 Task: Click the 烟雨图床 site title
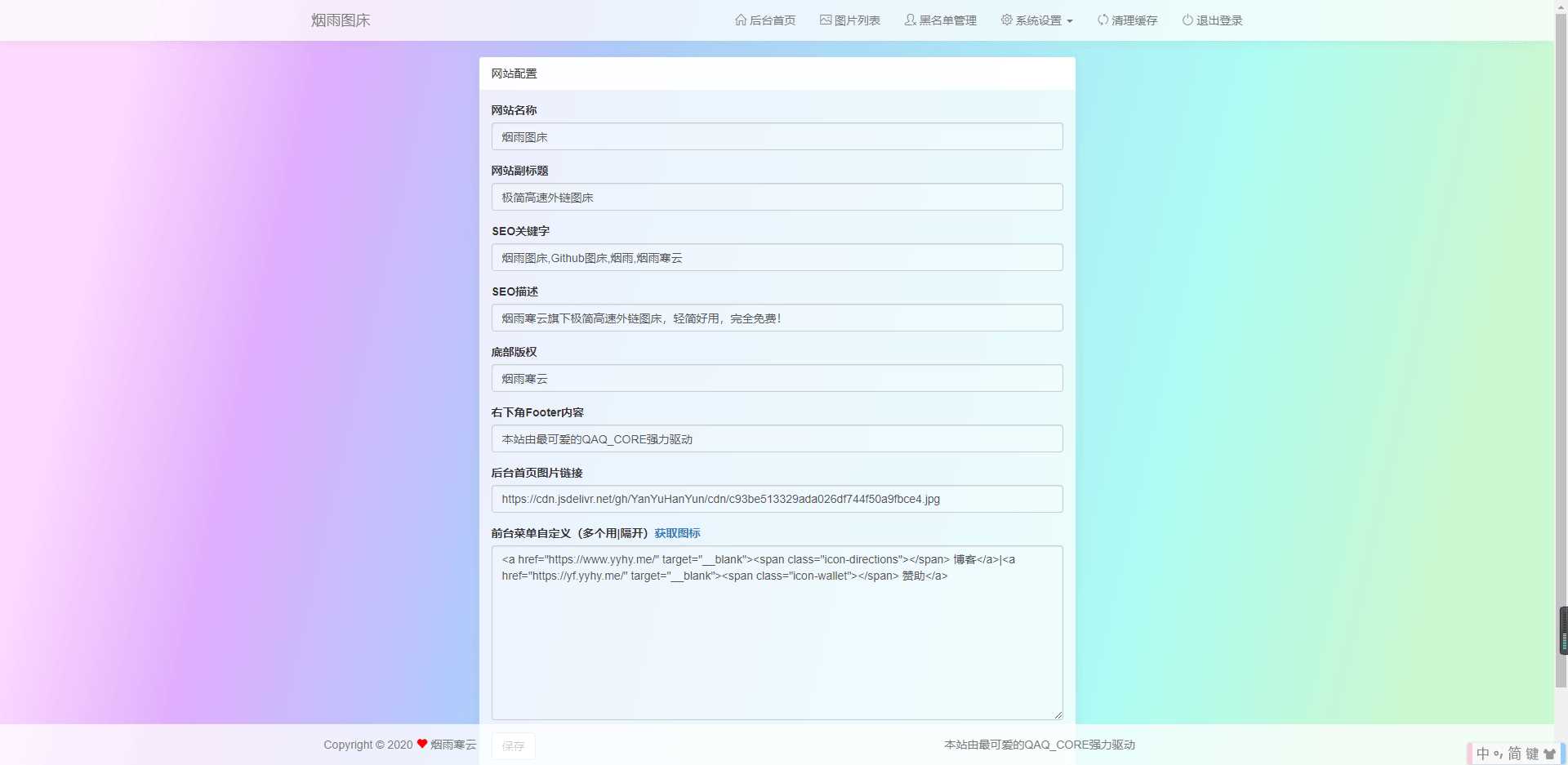pos(340,20)
